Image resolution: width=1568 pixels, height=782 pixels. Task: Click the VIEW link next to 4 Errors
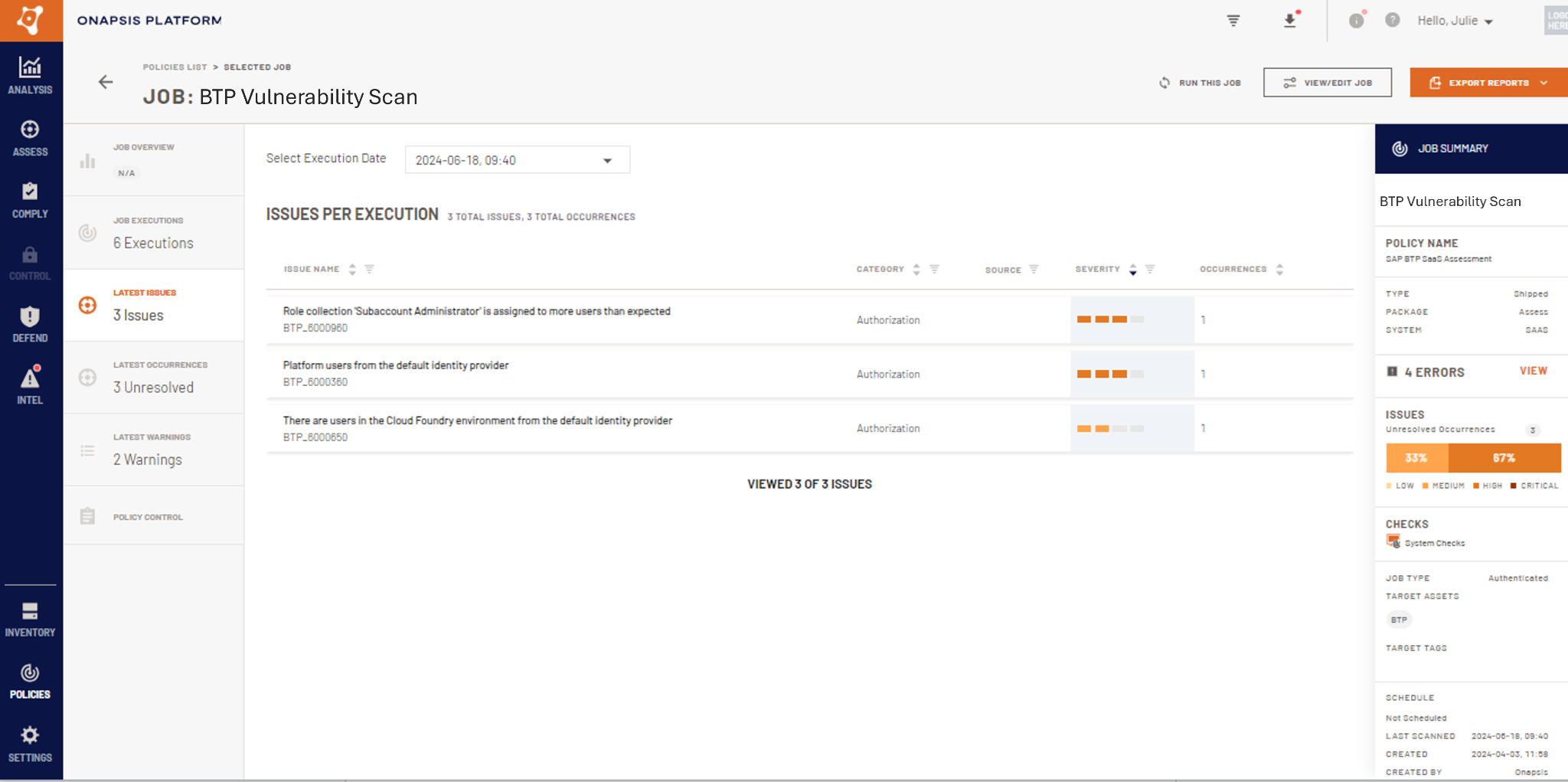[x=1534, y=371]
